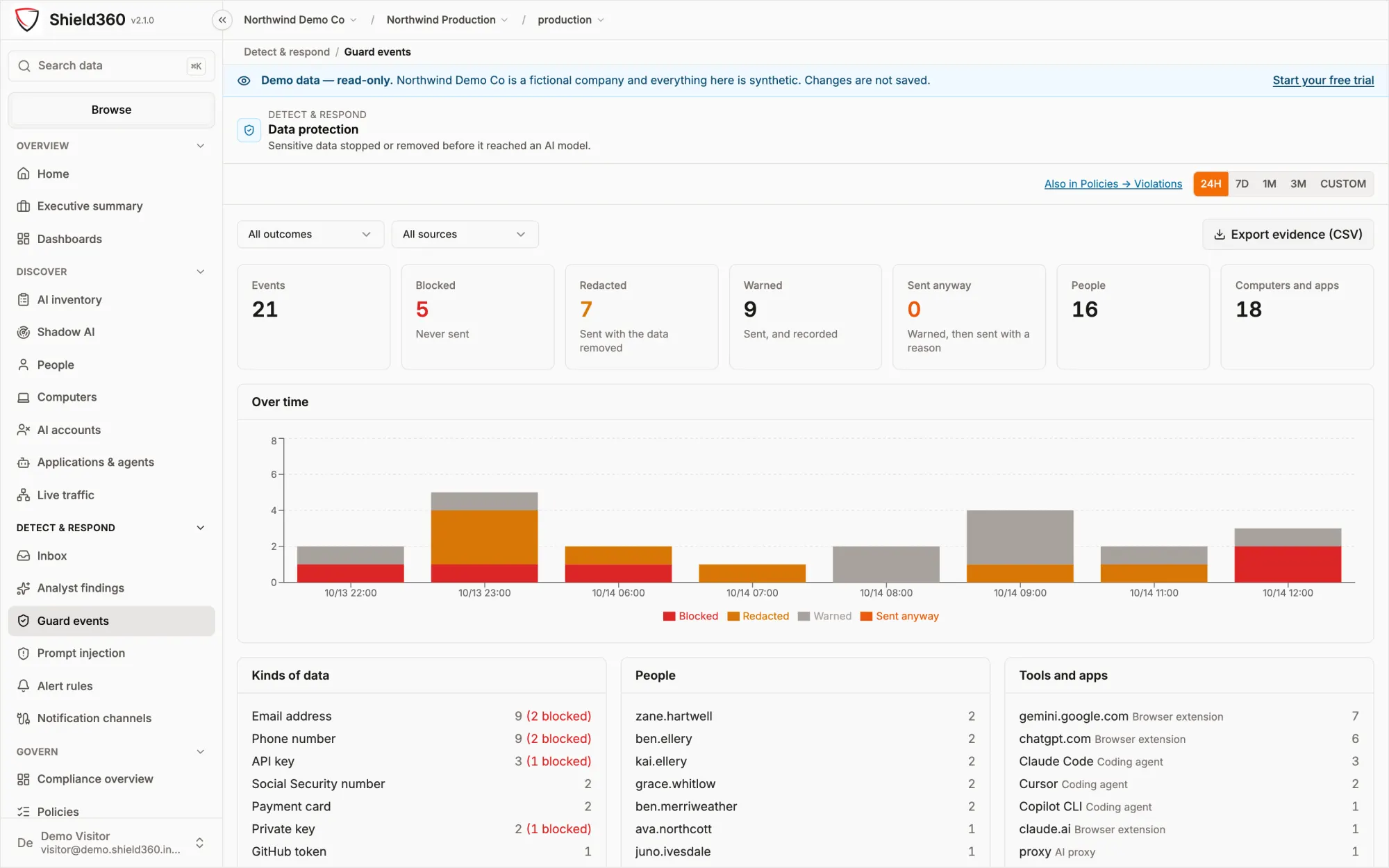
Task: Open the Live traffic page
Action: 111,495
